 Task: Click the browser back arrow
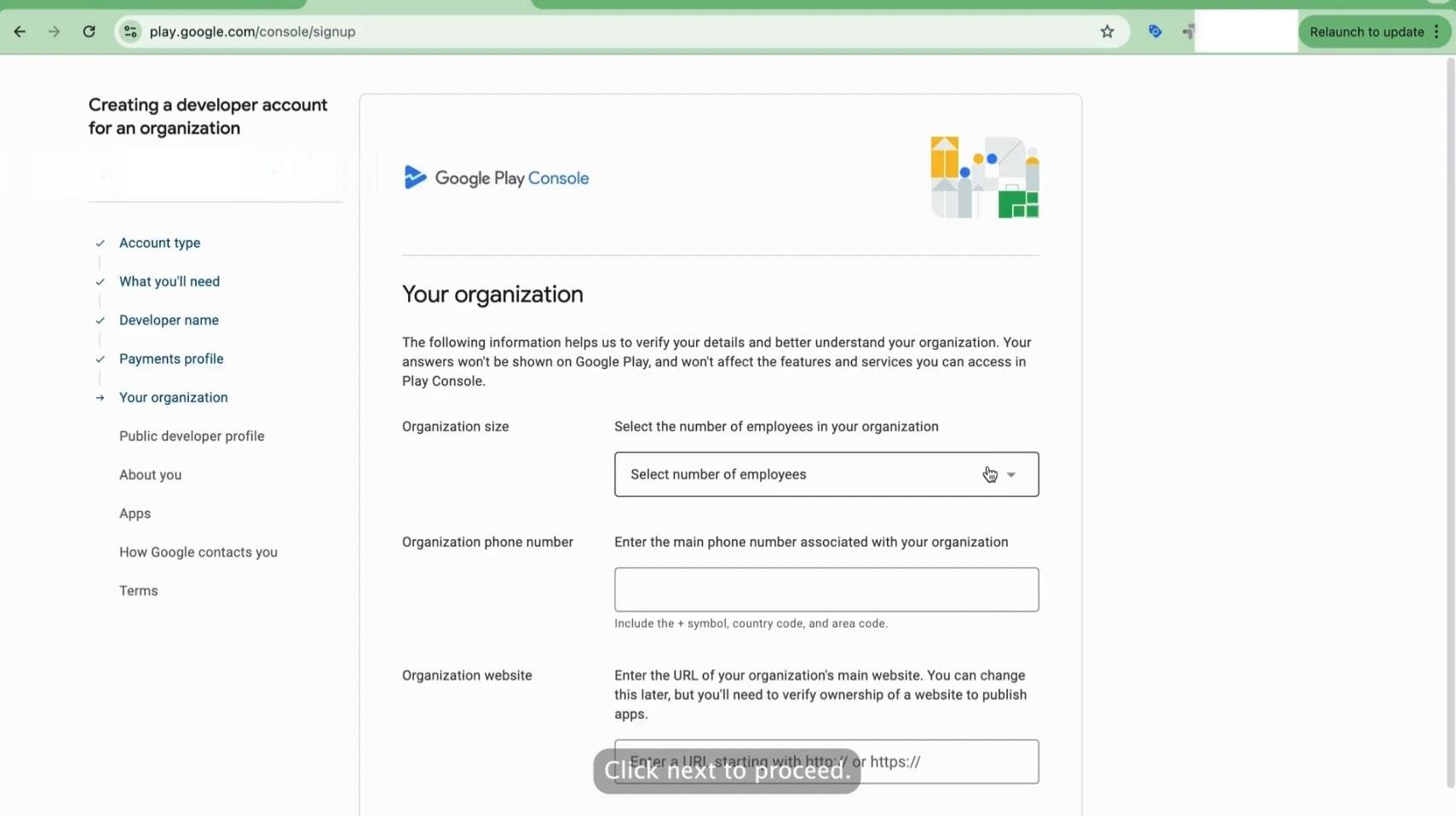(x=20, y=31)
